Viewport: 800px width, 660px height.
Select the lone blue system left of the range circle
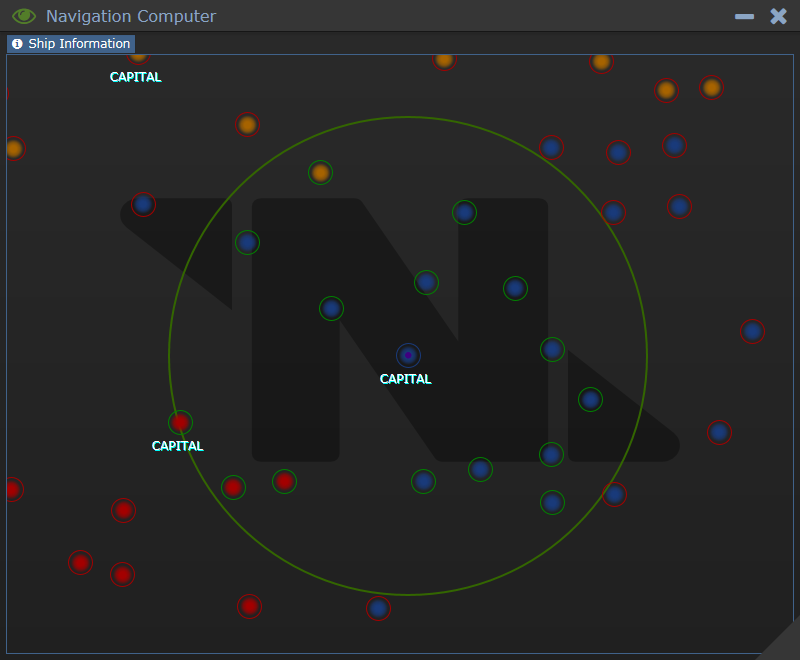pos(143,205)
